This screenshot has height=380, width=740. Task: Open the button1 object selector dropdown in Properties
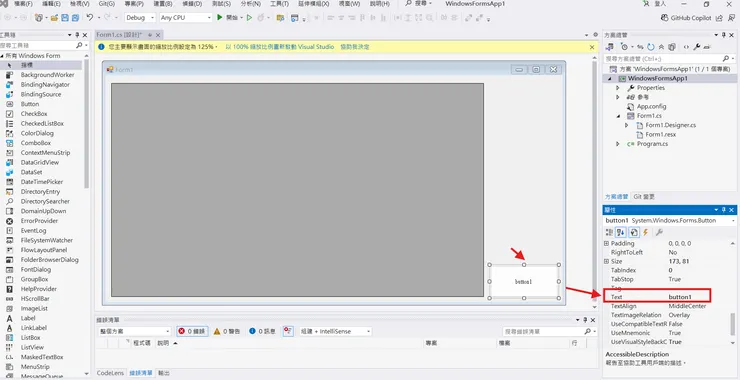click(x=734, y=220)
